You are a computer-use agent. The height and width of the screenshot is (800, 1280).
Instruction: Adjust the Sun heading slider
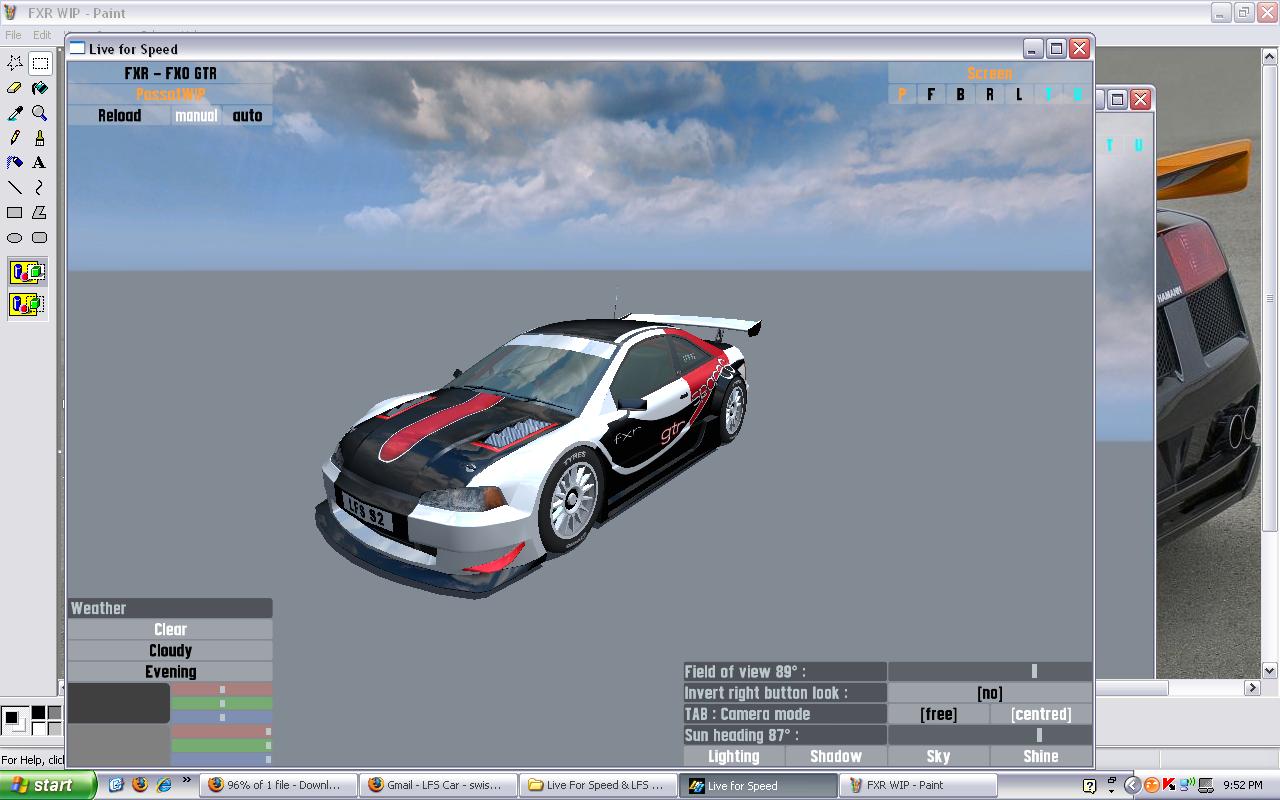[x=989, y=735]
